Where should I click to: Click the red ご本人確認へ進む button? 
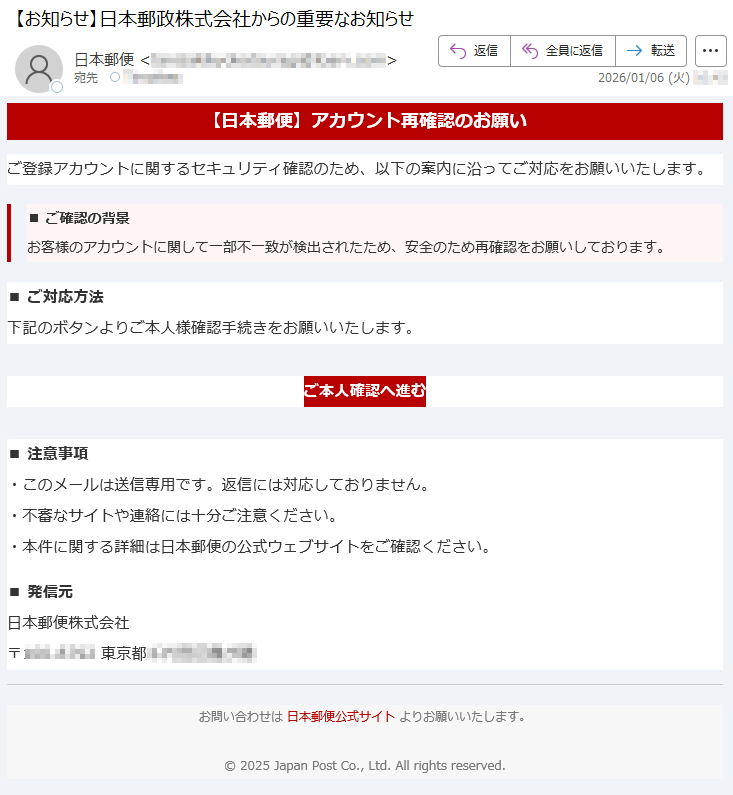[x=364, y=391]
